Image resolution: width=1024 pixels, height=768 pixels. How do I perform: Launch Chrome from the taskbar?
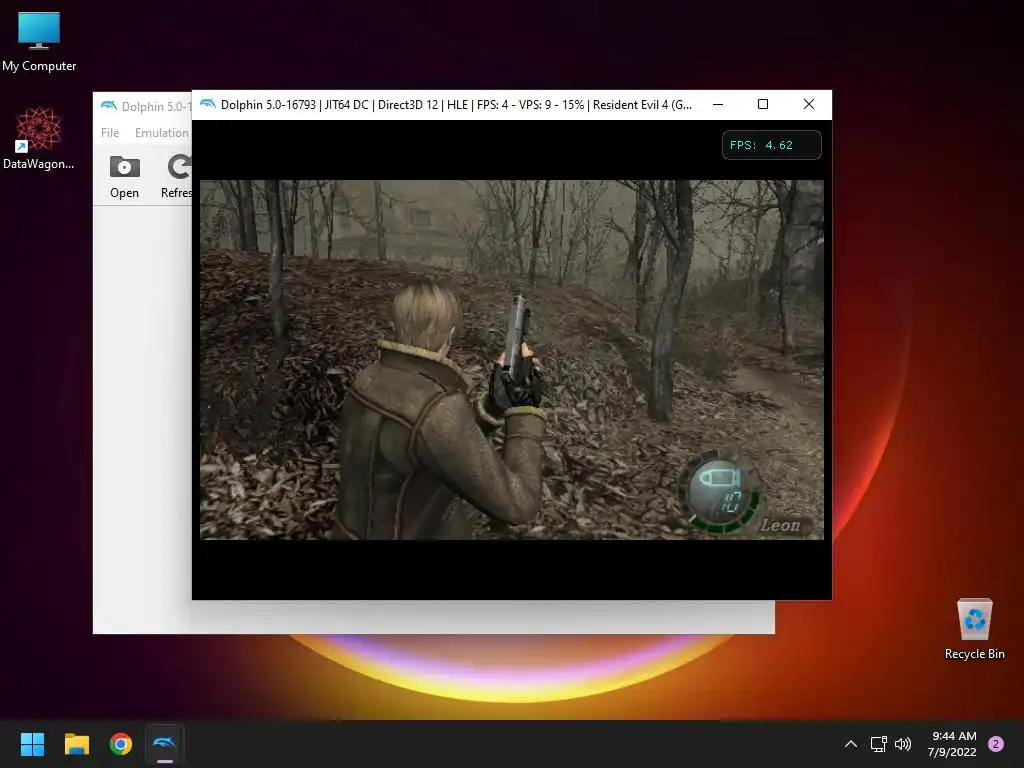tap(121, 744)
